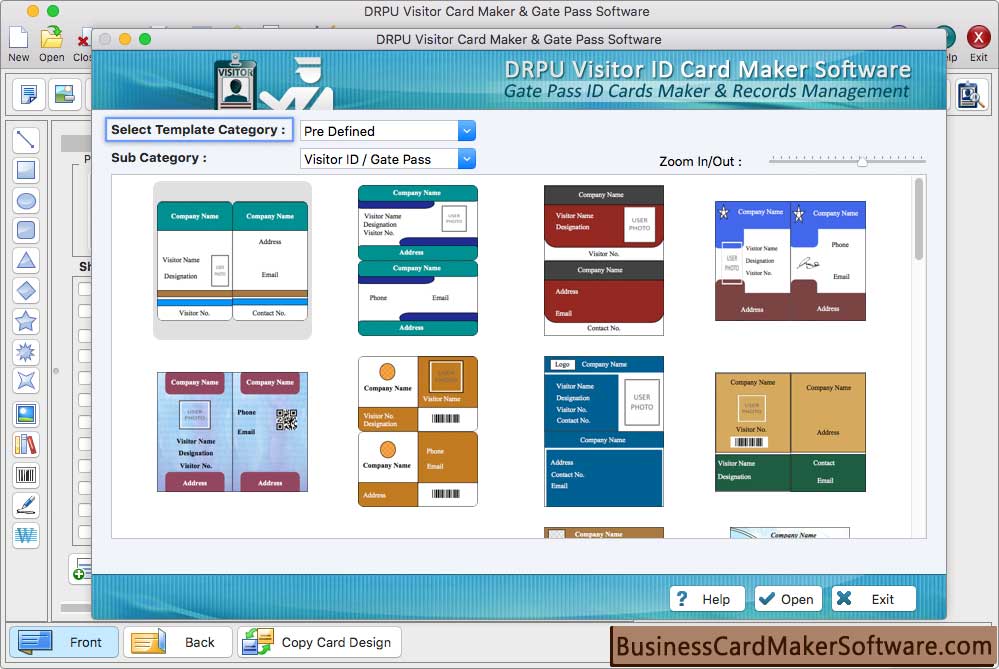Click the Help button in dialog
This screenshot has height=669, width=999.
[x=707, y=599]
